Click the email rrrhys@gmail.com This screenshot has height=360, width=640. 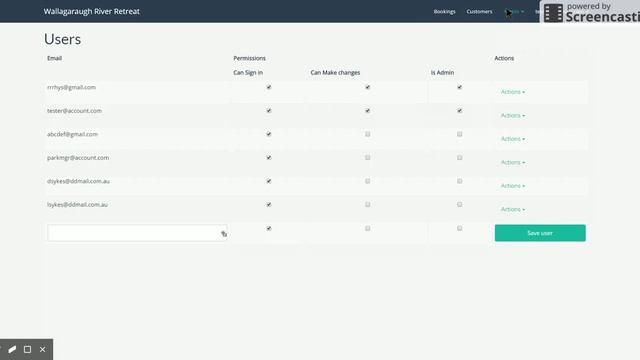(x=71, y=87)
